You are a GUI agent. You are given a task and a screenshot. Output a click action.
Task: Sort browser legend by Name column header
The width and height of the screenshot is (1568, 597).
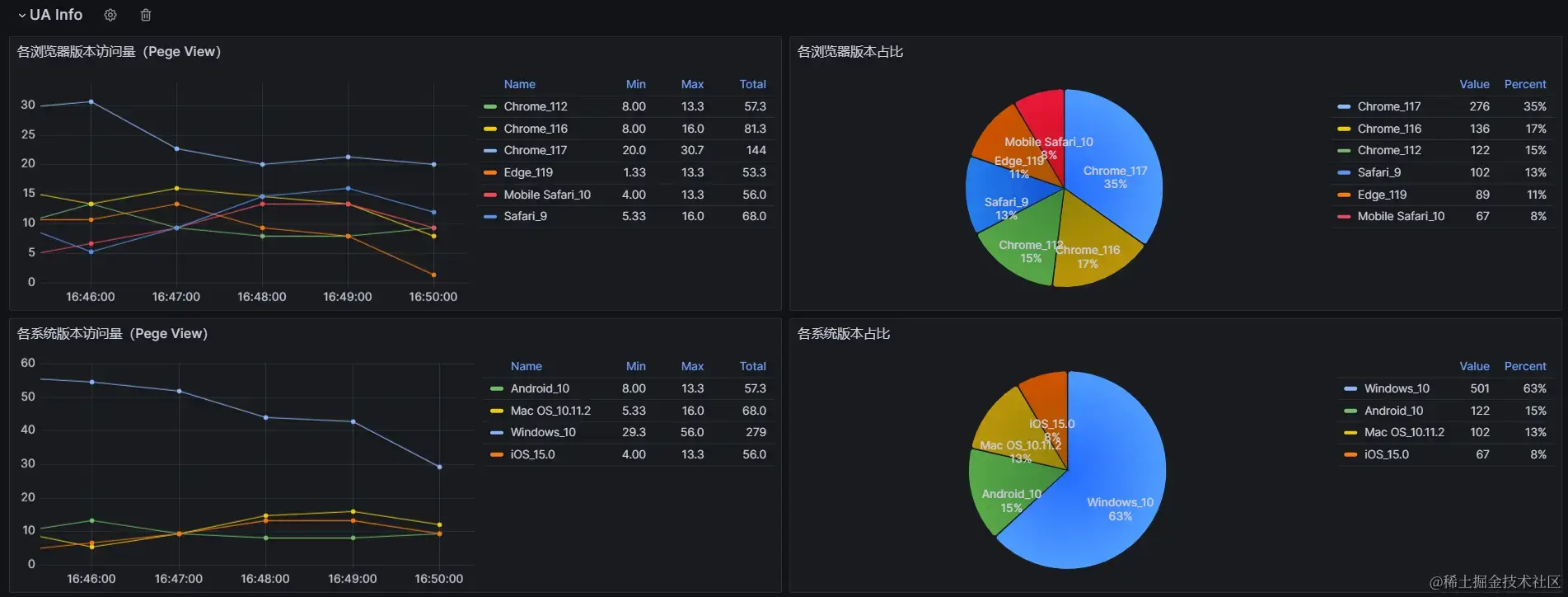pos(519,84)
